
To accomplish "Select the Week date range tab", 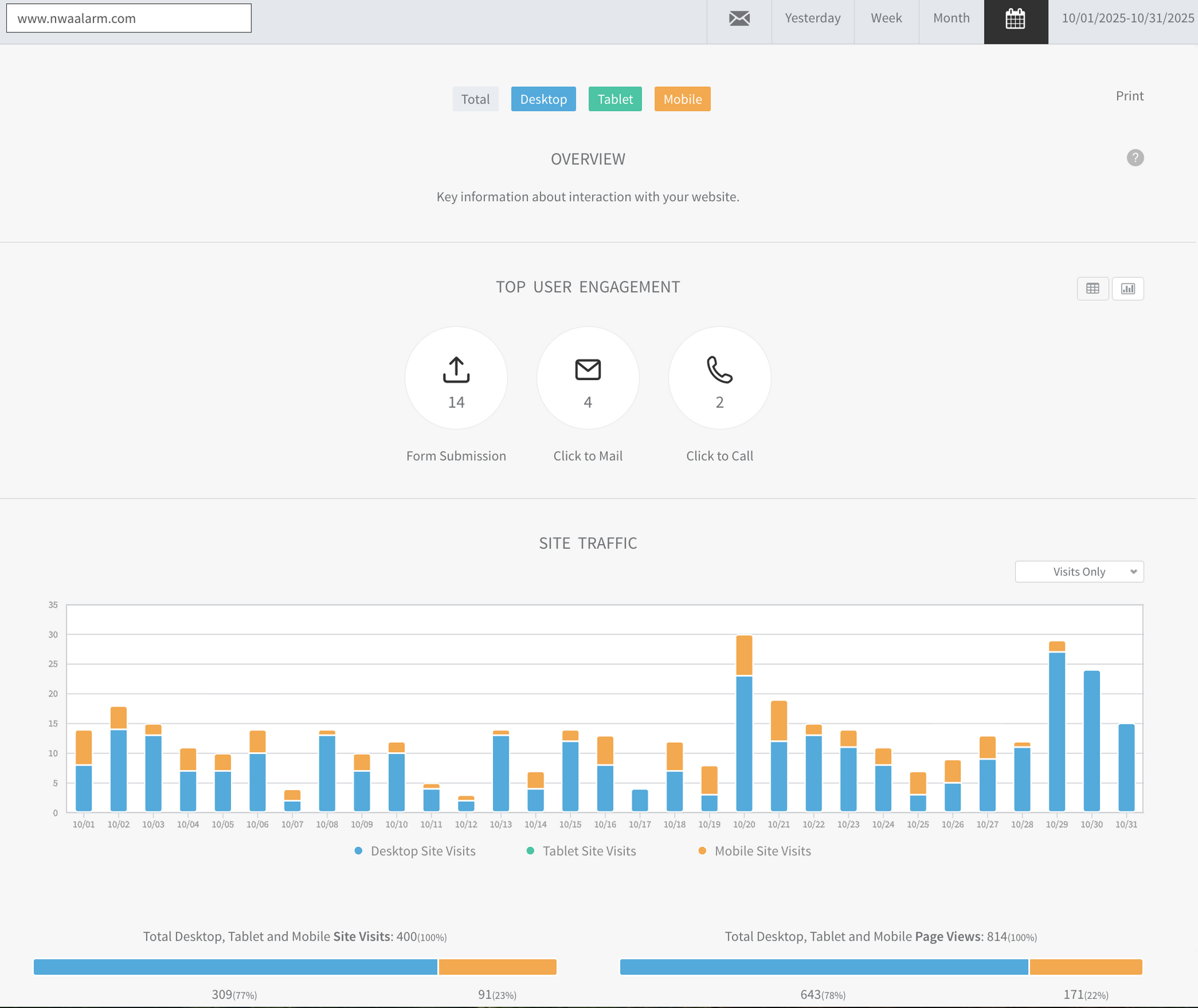I will coord(886,19).
